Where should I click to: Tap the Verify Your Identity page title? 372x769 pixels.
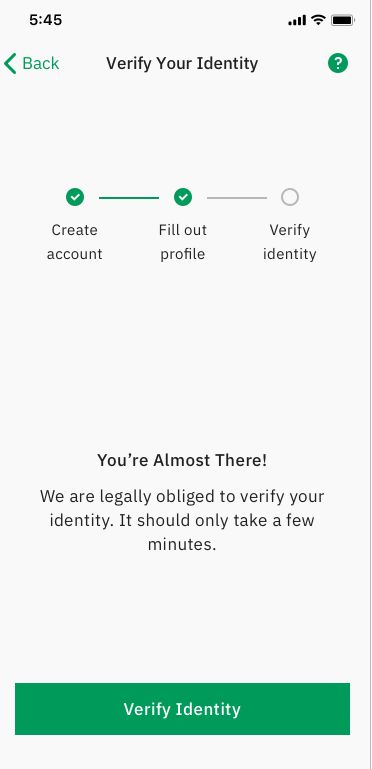(x=182, y=64)
